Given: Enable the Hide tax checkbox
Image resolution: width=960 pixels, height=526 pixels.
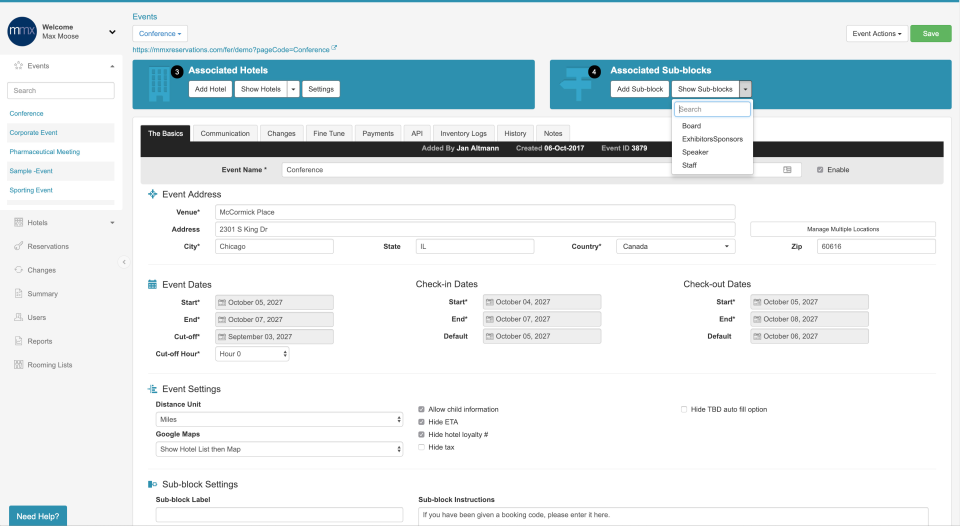Looking at the screenshot, I should click(421, 447).
